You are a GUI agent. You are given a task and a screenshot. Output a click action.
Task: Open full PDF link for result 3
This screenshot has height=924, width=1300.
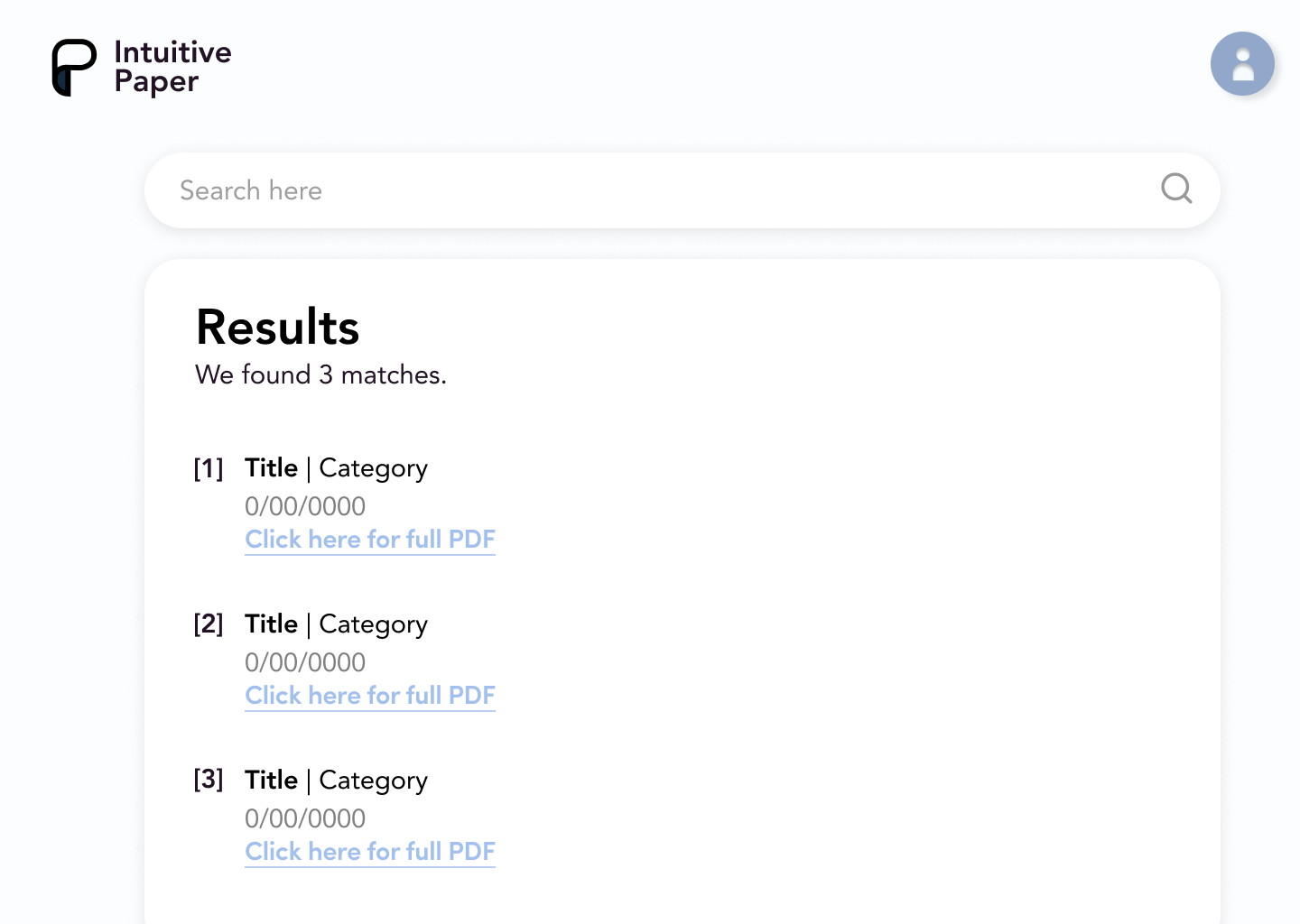pyautogui.click(x=370, y=852)
